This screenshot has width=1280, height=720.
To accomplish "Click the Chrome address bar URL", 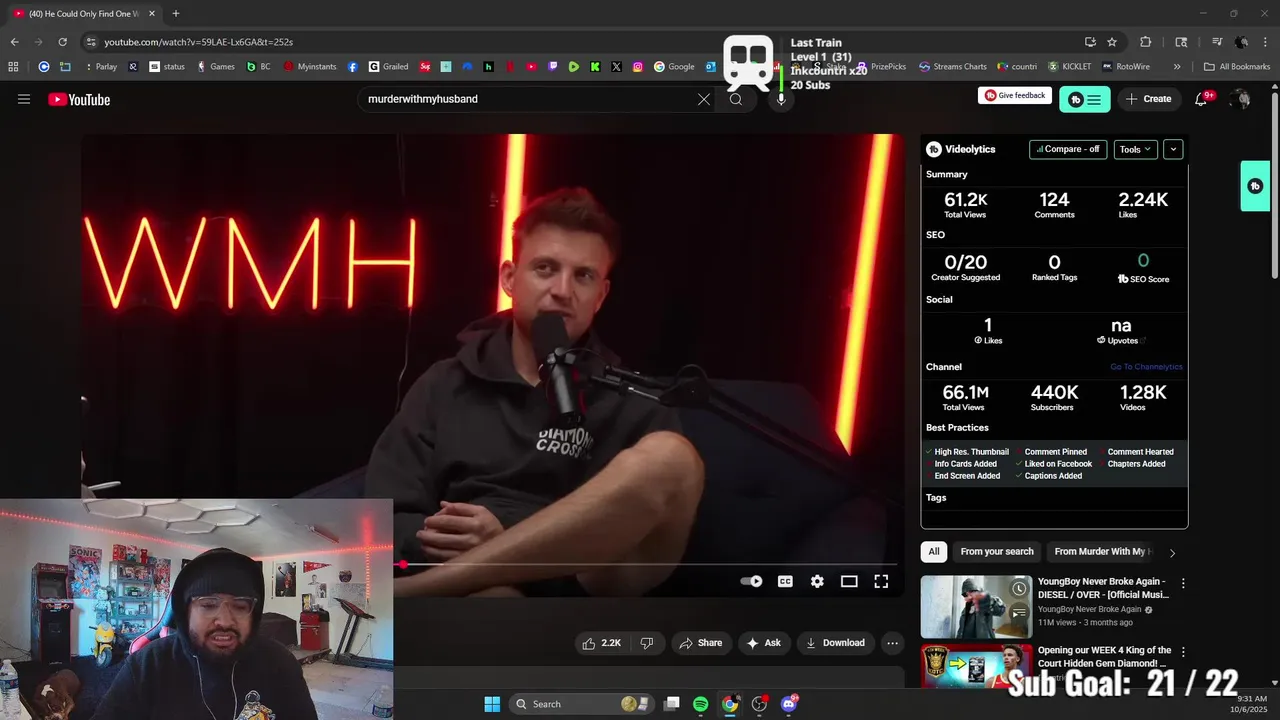I will click(198, 42).
